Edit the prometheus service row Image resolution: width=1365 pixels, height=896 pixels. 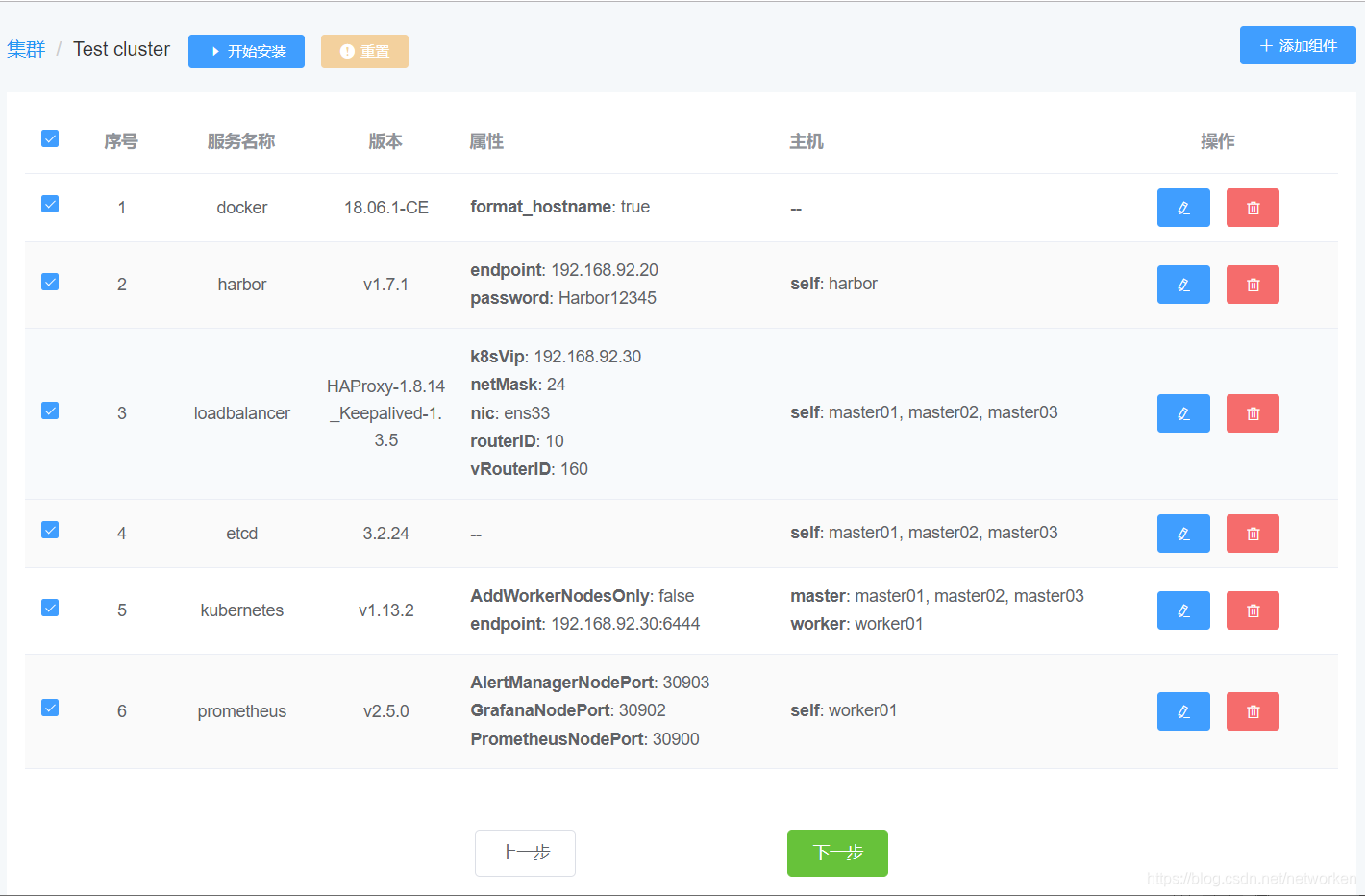1183,711
